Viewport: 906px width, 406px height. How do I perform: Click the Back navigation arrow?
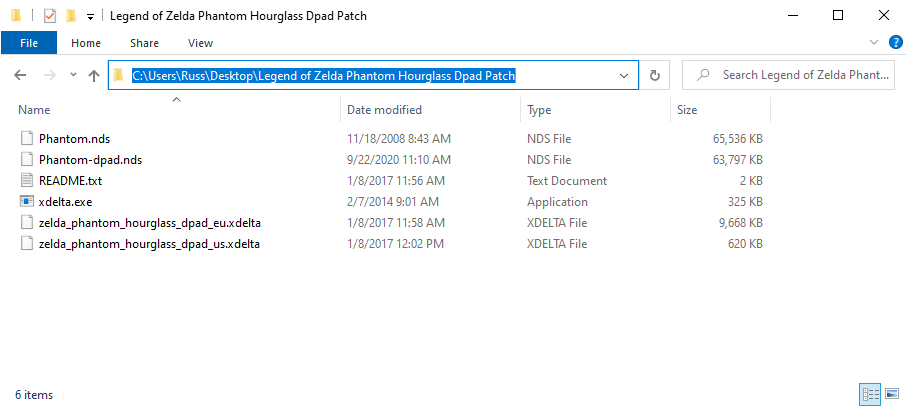pyautogui.click(x=21, y=75)
